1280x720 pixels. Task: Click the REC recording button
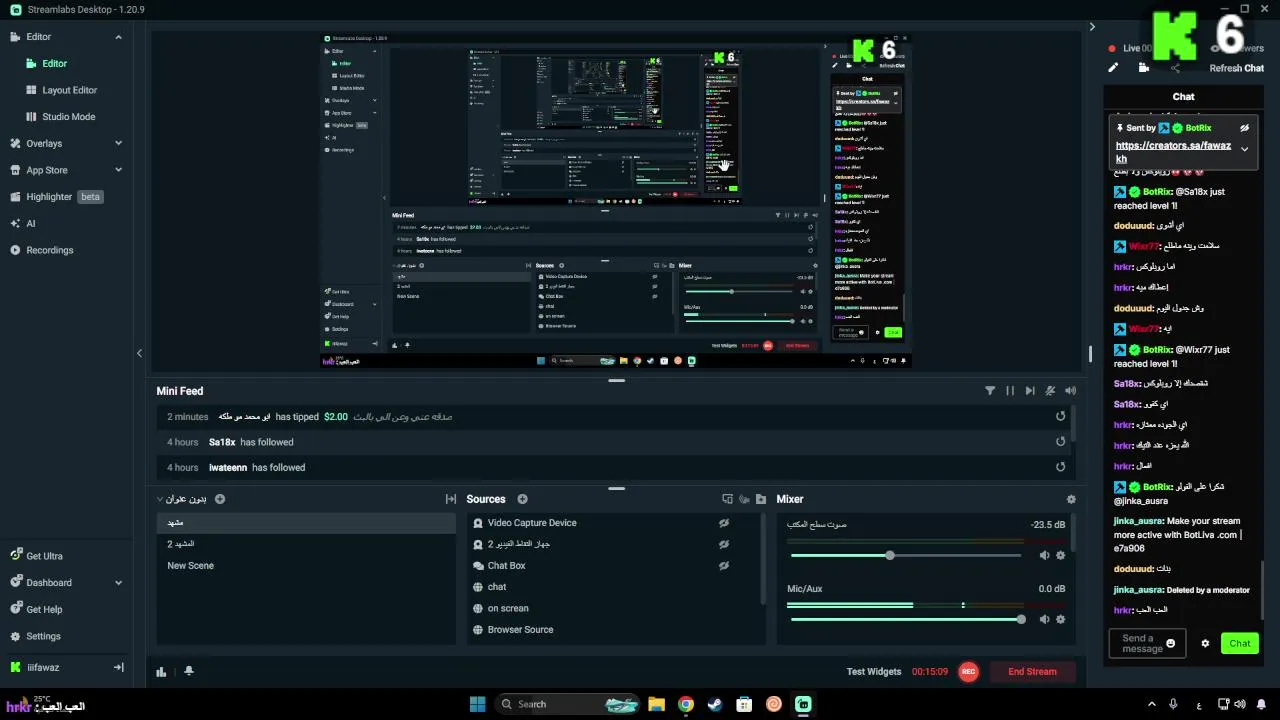pyautogui.click(x=968, y=672)
